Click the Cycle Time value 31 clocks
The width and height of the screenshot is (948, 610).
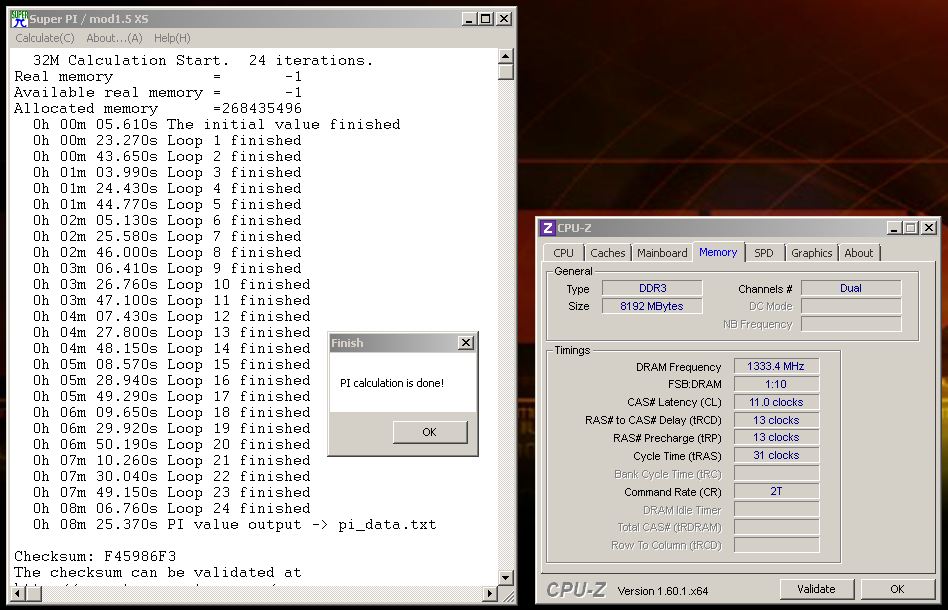click(x=776, y=455)
